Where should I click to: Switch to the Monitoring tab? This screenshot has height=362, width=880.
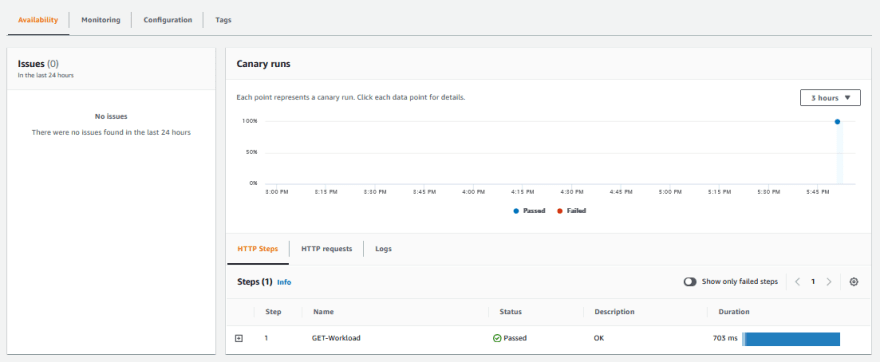point(100,20)
